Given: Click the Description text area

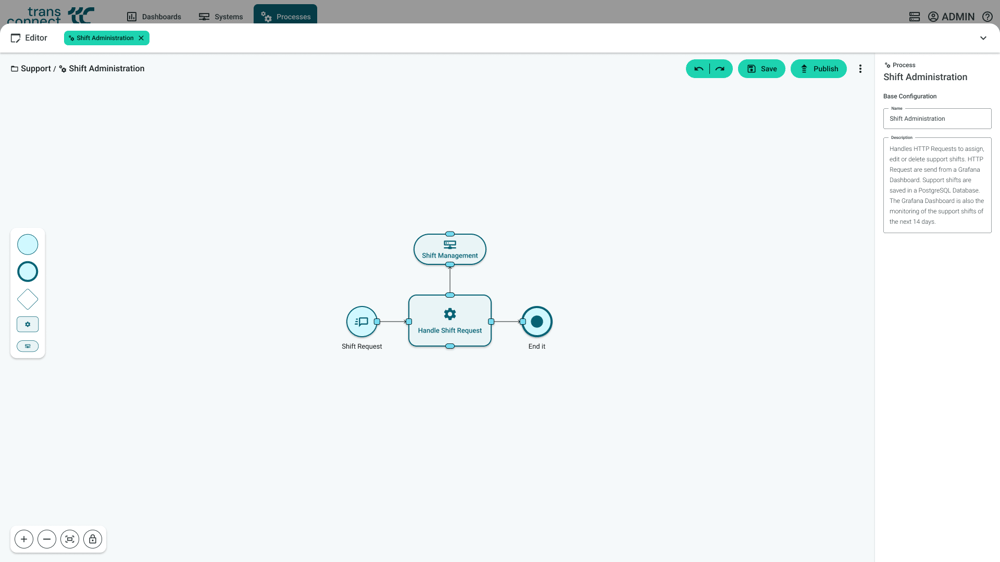Looking at the screenshot, I should [x=937, y=185].
